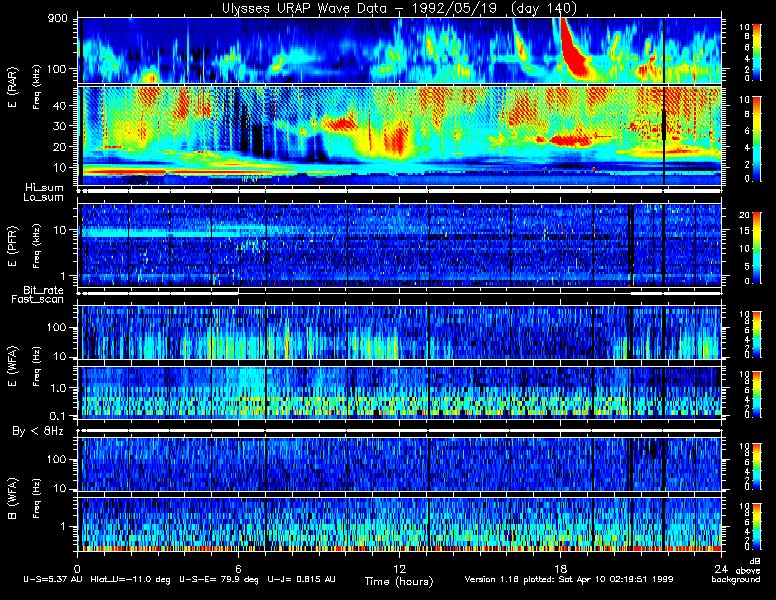Screen dimensions: 776x600
Task: Click the 'By < 8Hz' row label
Action: [38, 431]
